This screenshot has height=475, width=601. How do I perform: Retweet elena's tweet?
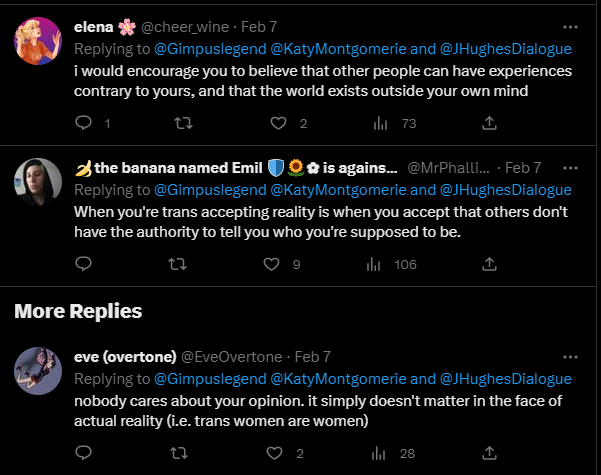179,123
